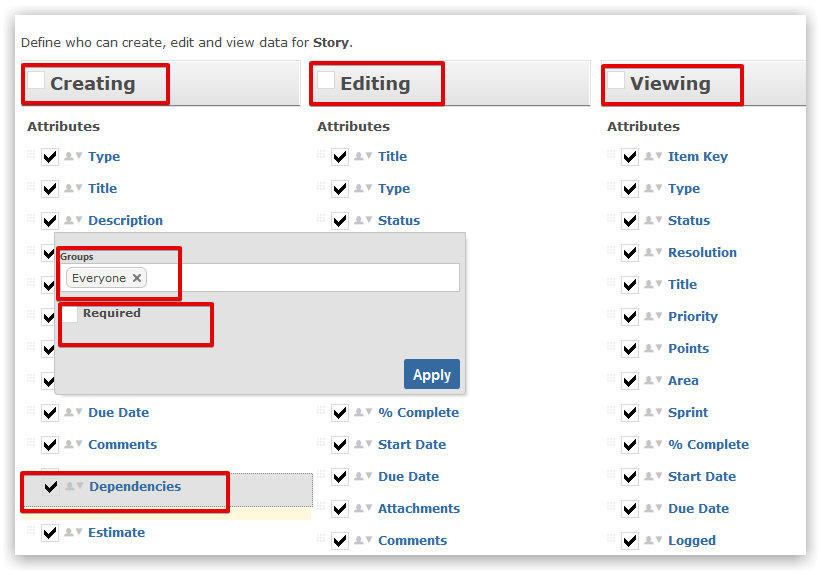Toggle the Creating select-all checkbox
This screenshot has width=821, height=575.
[36, 81]
